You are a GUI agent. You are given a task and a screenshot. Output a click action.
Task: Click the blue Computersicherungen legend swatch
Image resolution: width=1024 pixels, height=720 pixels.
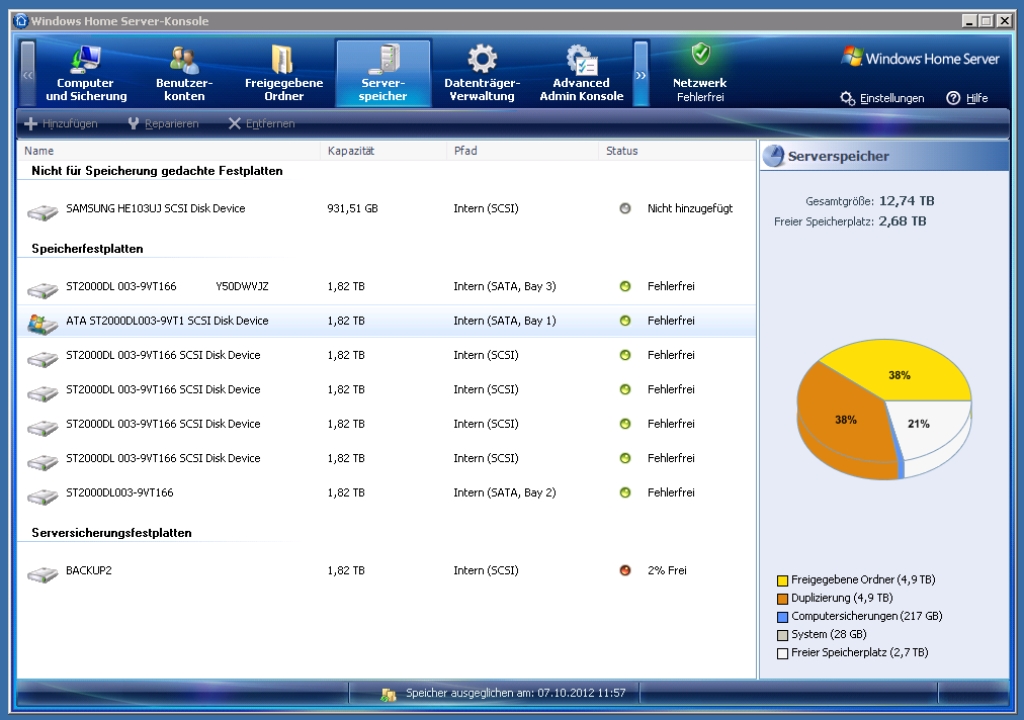[x=782, y=617]
